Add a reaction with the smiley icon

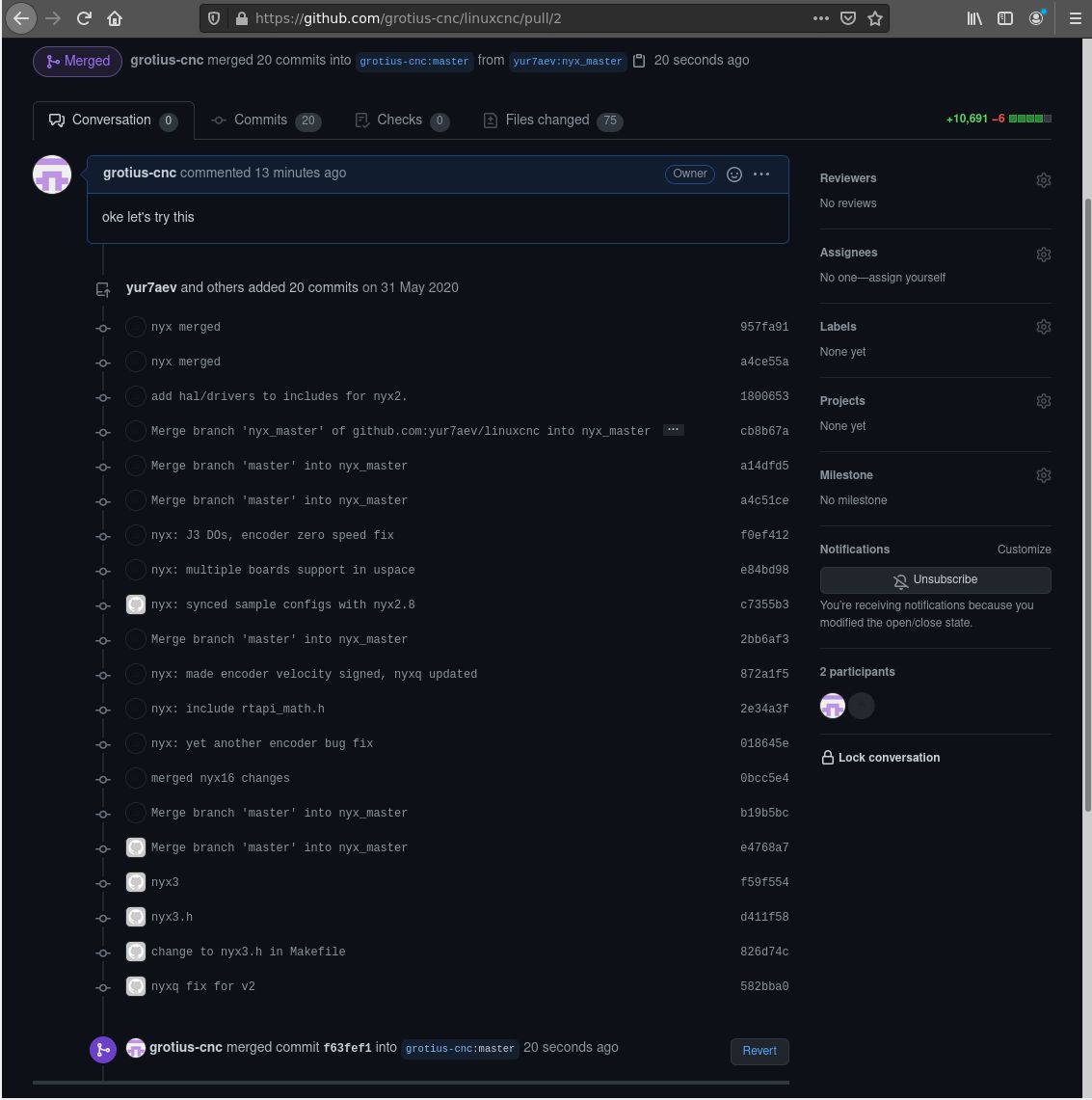click(x=734, y=174)
